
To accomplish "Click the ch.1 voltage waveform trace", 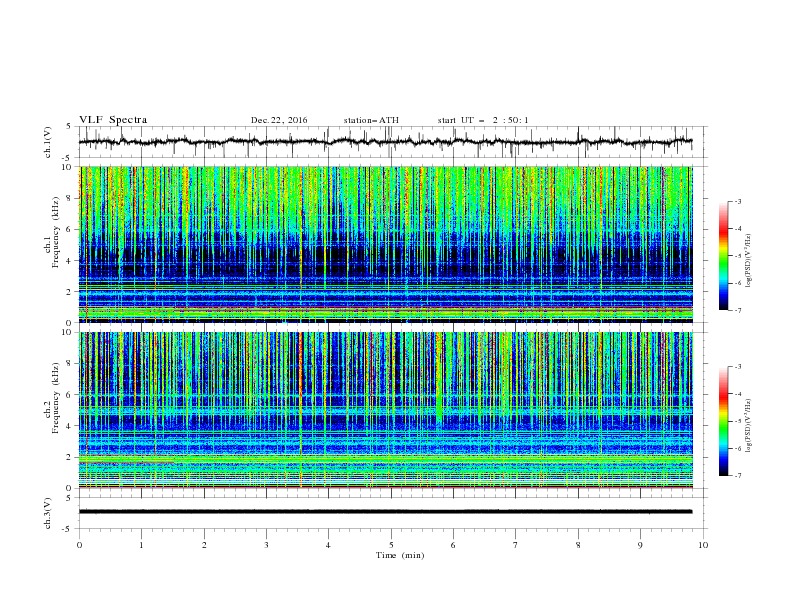I will (385, 142).
